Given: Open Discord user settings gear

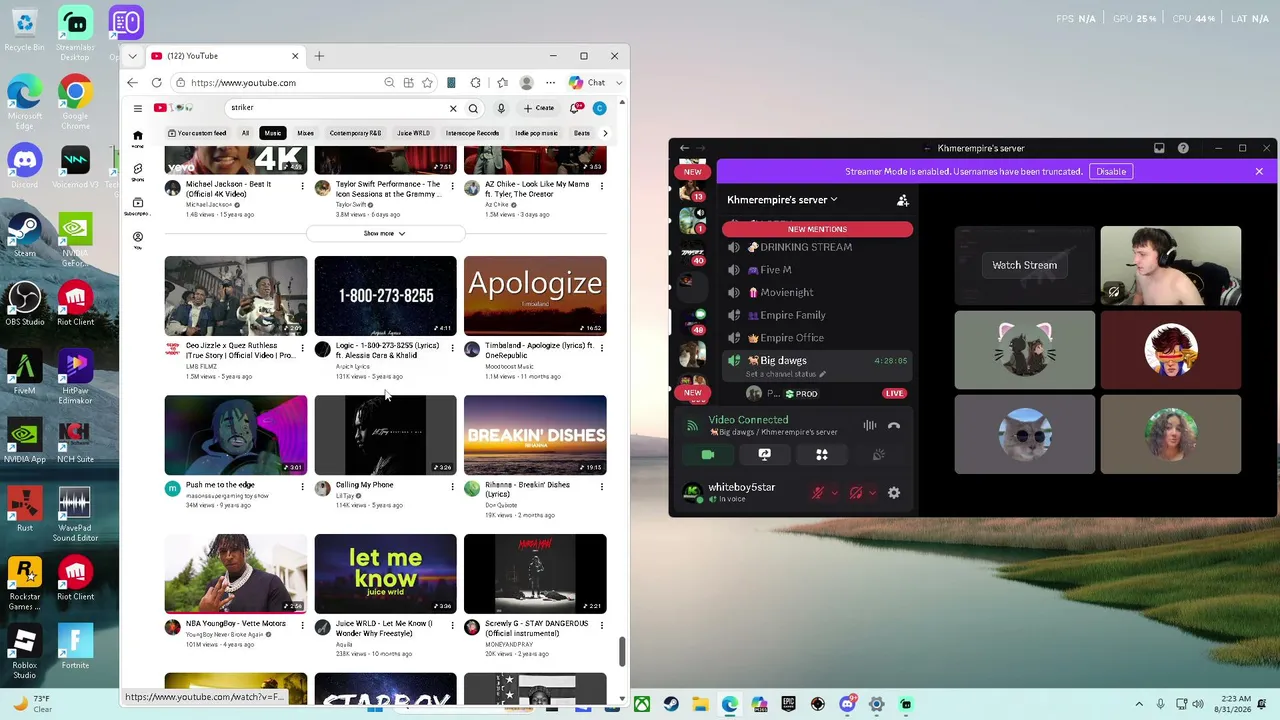Looking at the screenshot, I should [x=894, y=493].
